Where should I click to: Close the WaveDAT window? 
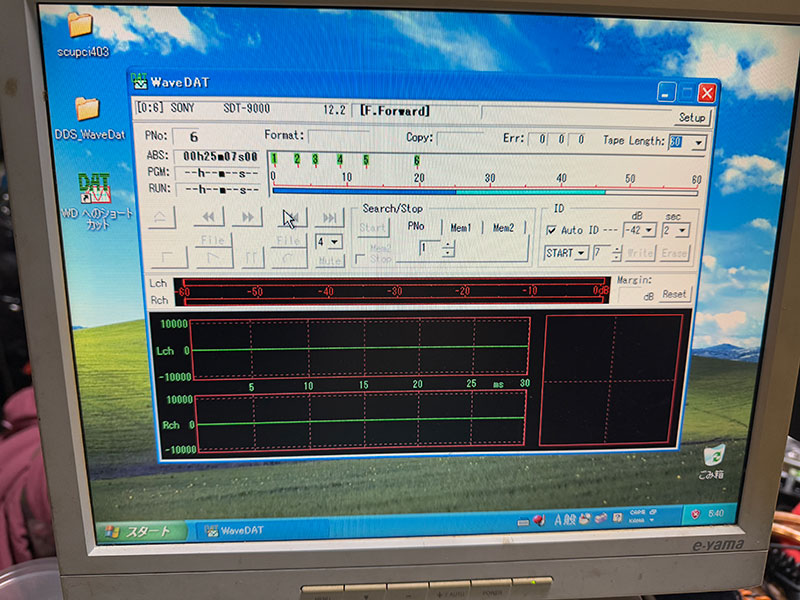point(707,93)
